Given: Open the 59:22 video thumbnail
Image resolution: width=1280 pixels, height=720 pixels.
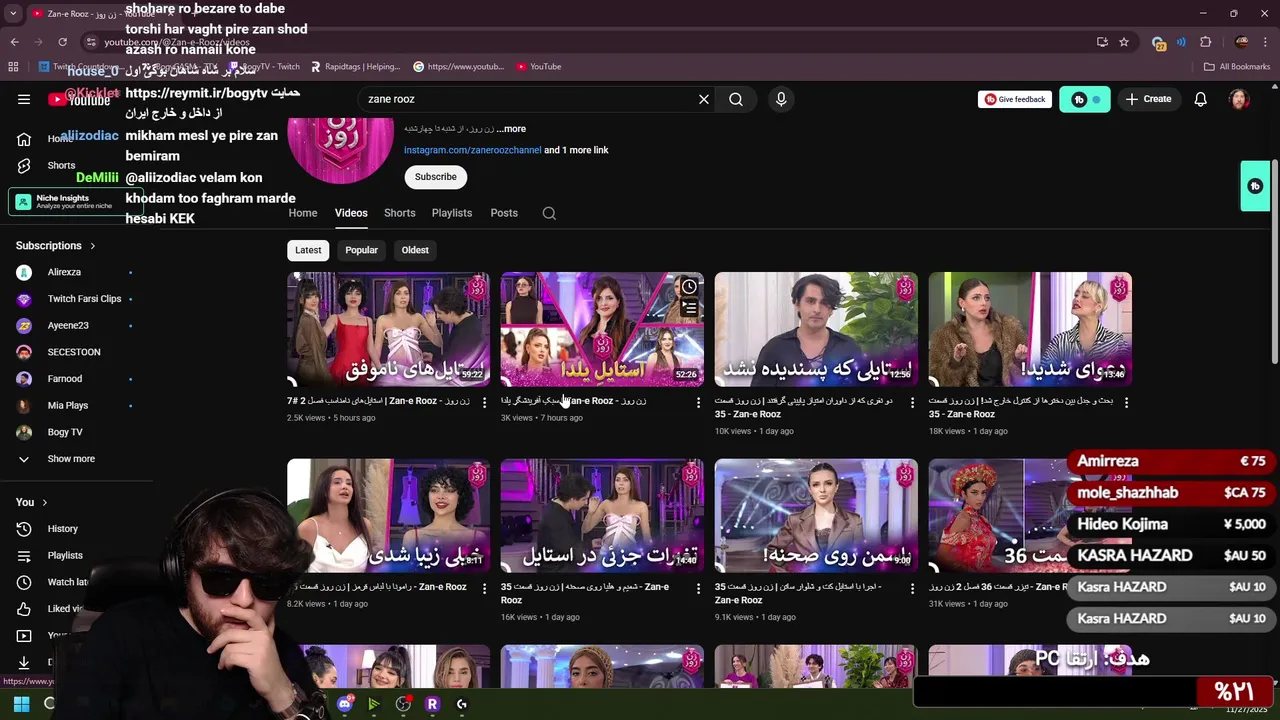Looking at the screenshot, I should click(x=389, y=329).
